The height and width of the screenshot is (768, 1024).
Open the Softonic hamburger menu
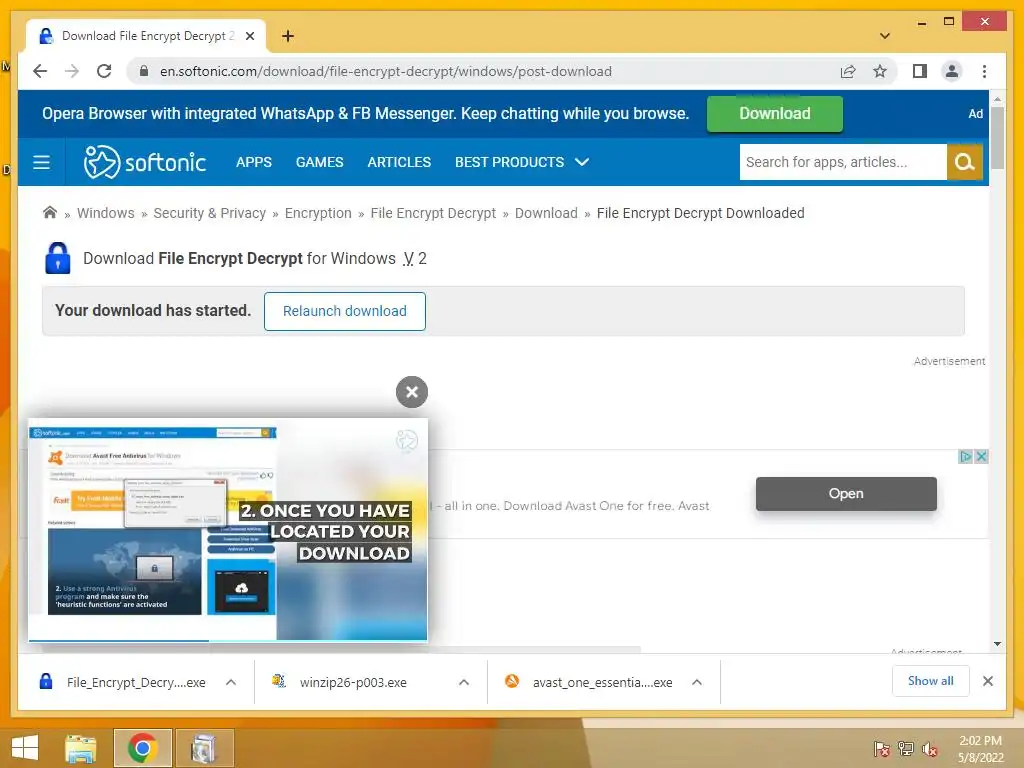point(41,162)
